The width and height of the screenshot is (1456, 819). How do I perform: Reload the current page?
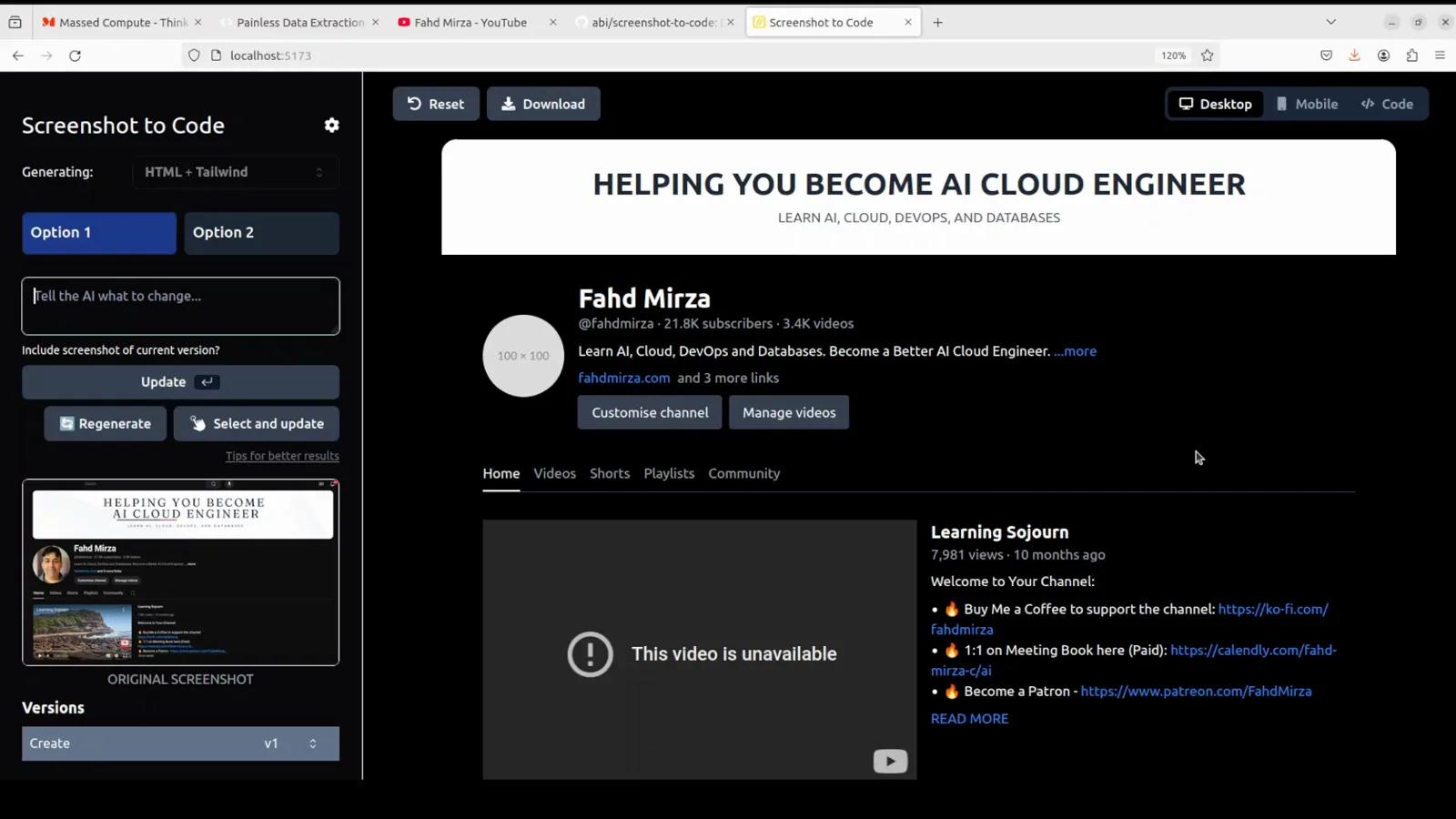[76, 56]
